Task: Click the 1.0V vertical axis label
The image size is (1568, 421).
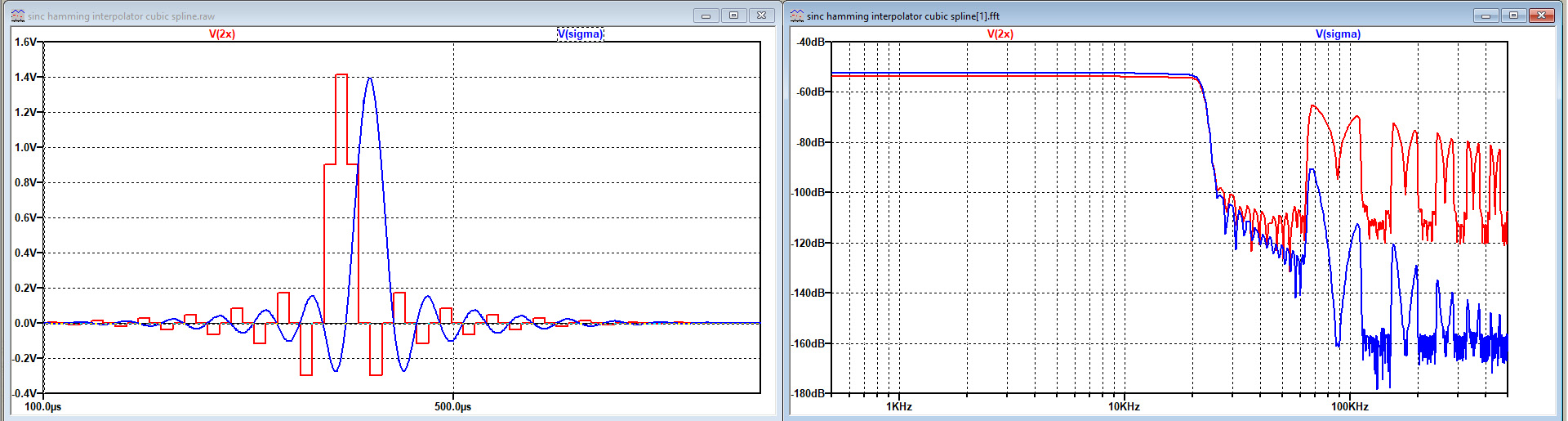Action: click(x=25, y=148)
